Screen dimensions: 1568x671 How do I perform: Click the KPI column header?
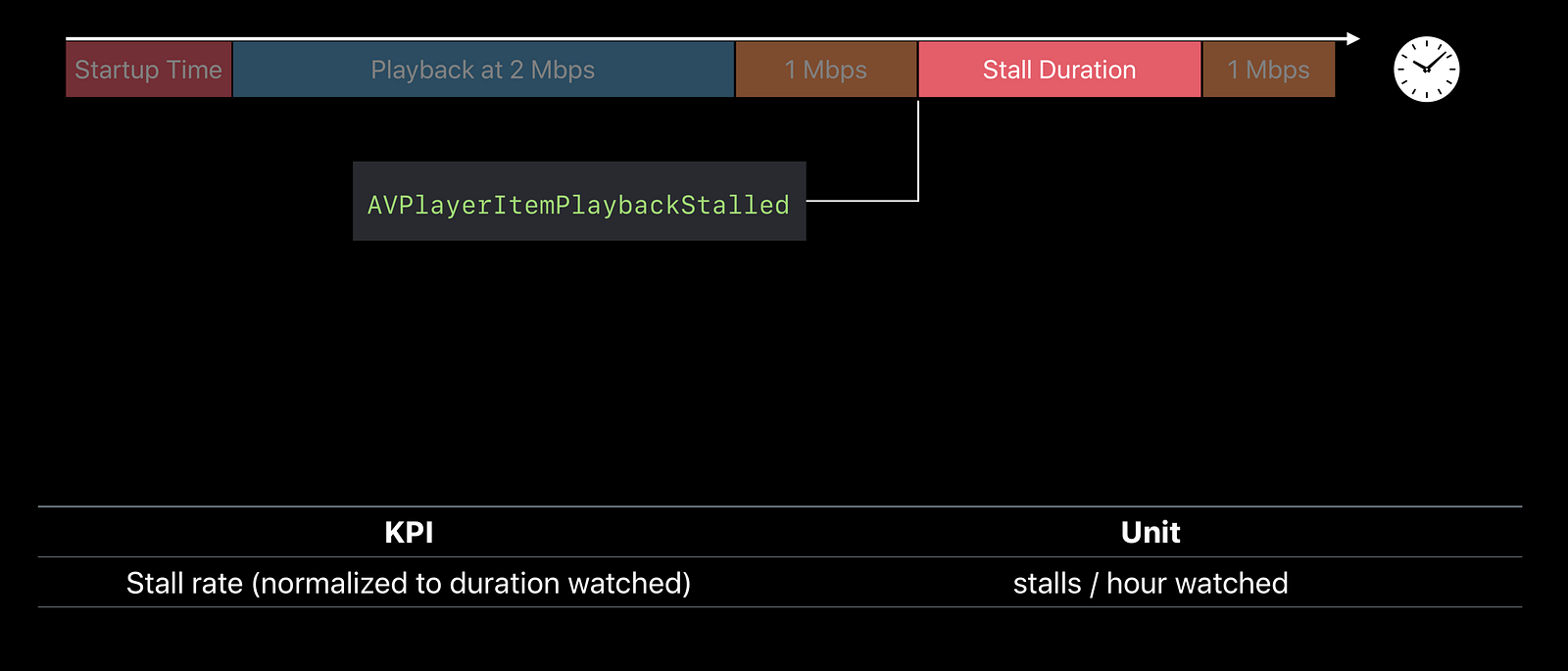click(409, 532)
